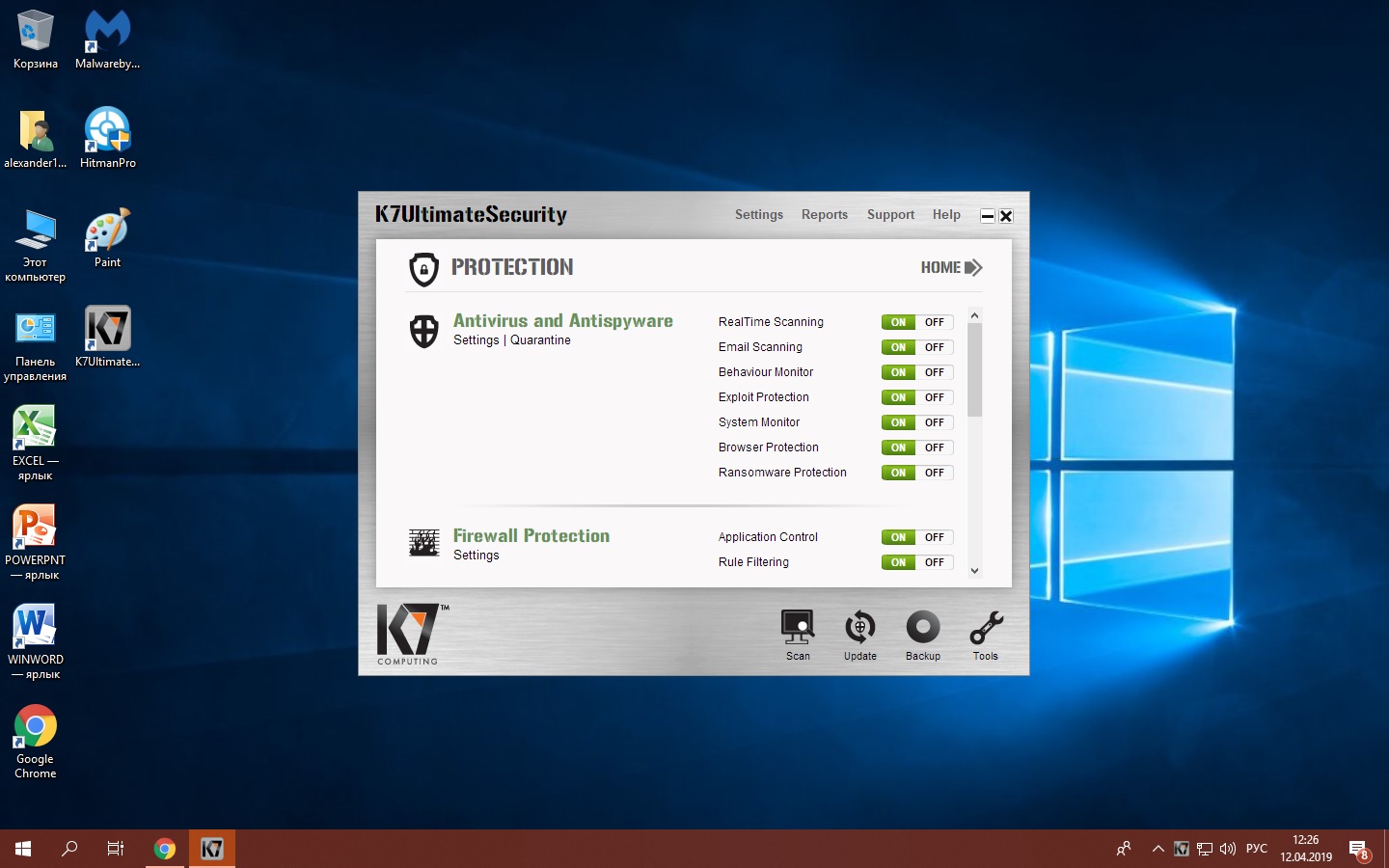Click the K7 tray icon
The image size is (1389, 868).
tap(1182, 849)
